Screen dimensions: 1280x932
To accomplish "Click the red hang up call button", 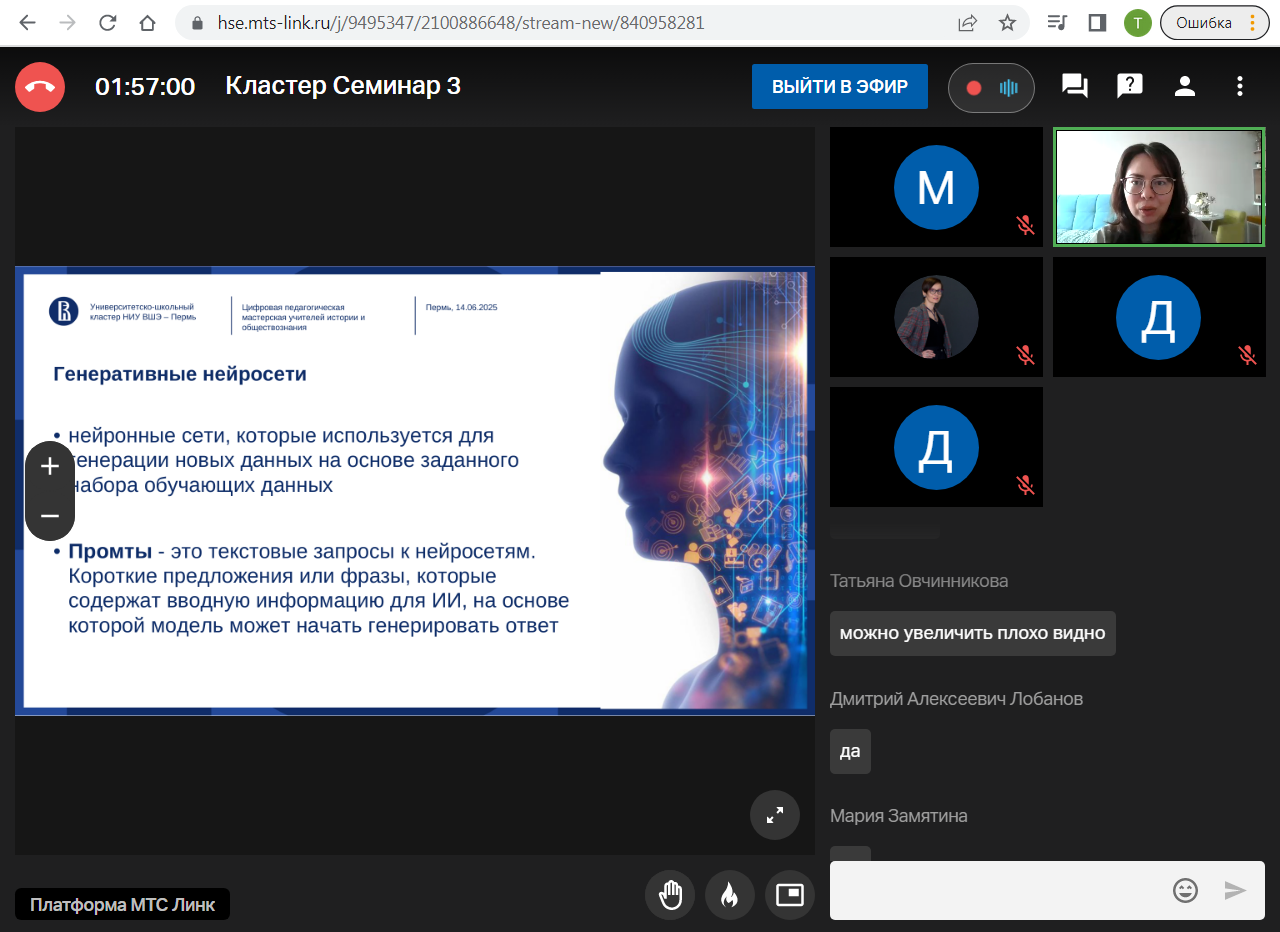I will [x=40, y=87].
